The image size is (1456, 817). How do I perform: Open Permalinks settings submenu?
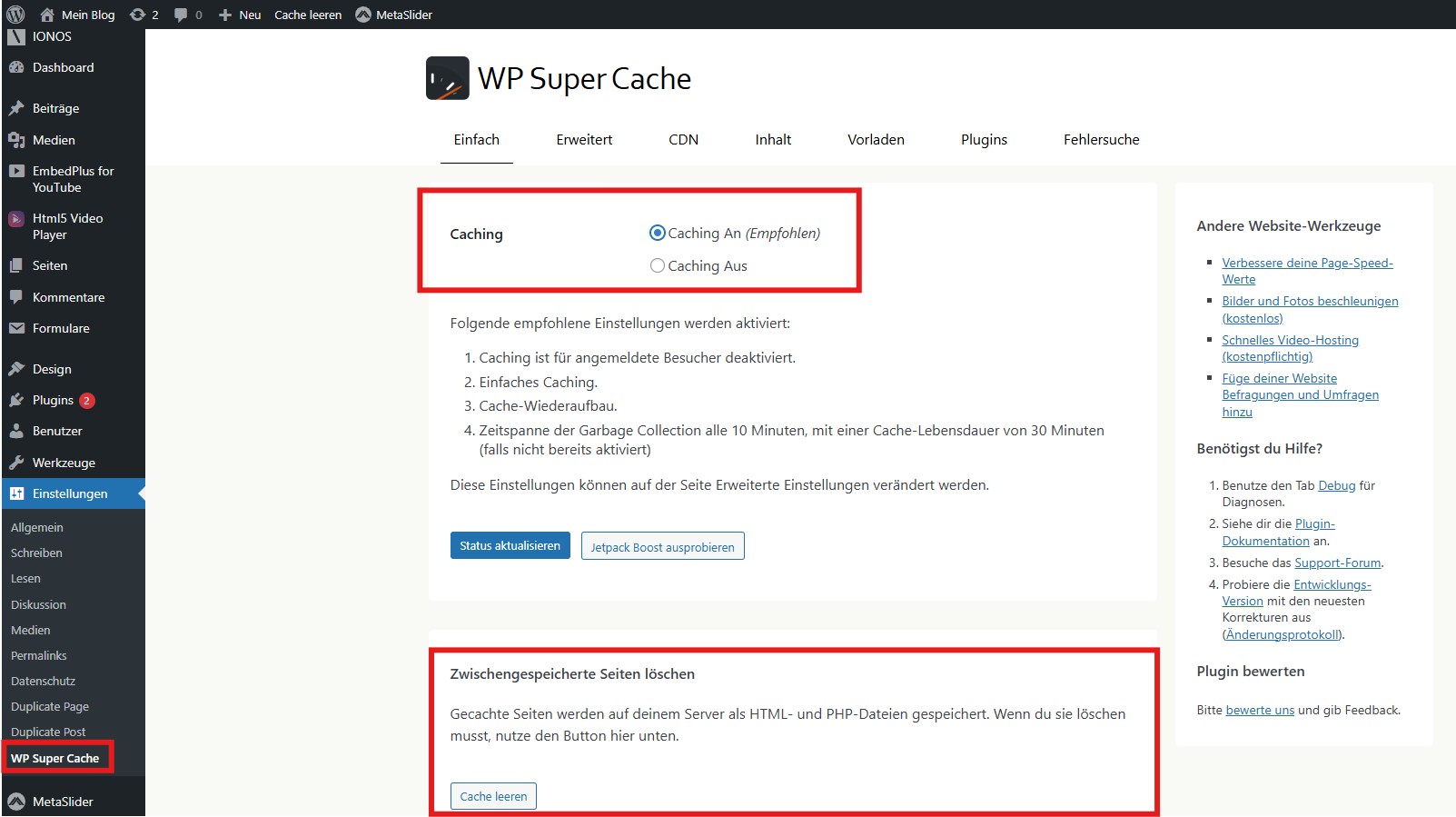(39, 655)
